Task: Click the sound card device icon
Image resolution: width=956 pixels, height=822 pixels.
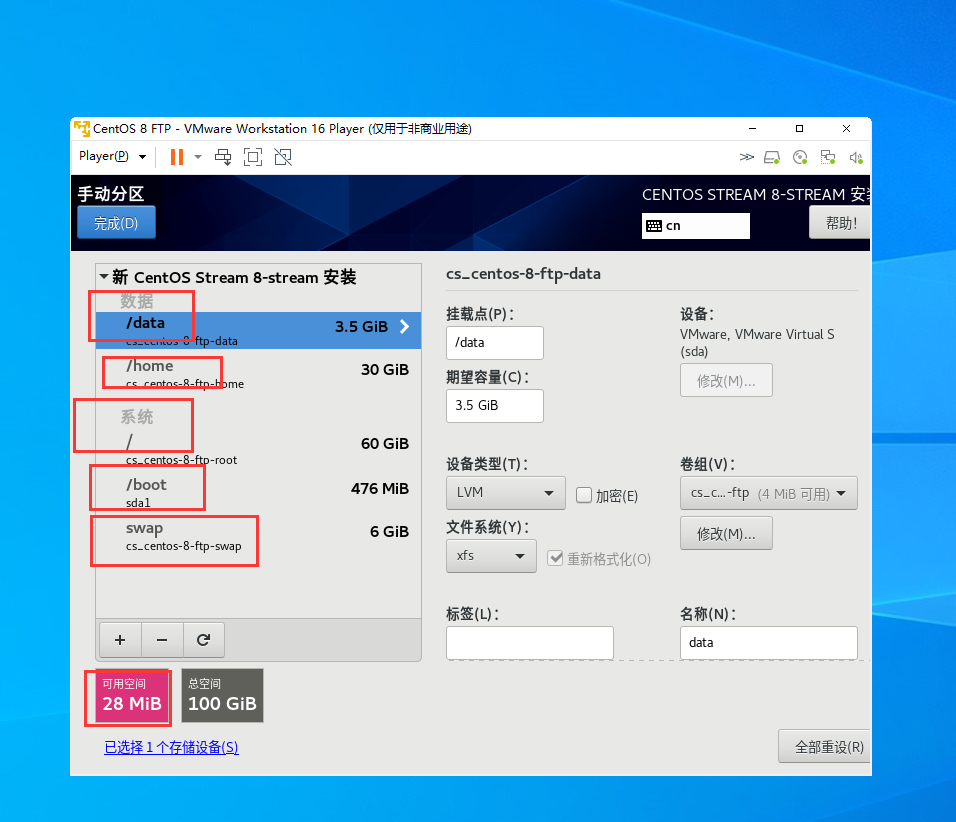Action: click(x=856, y=158)
